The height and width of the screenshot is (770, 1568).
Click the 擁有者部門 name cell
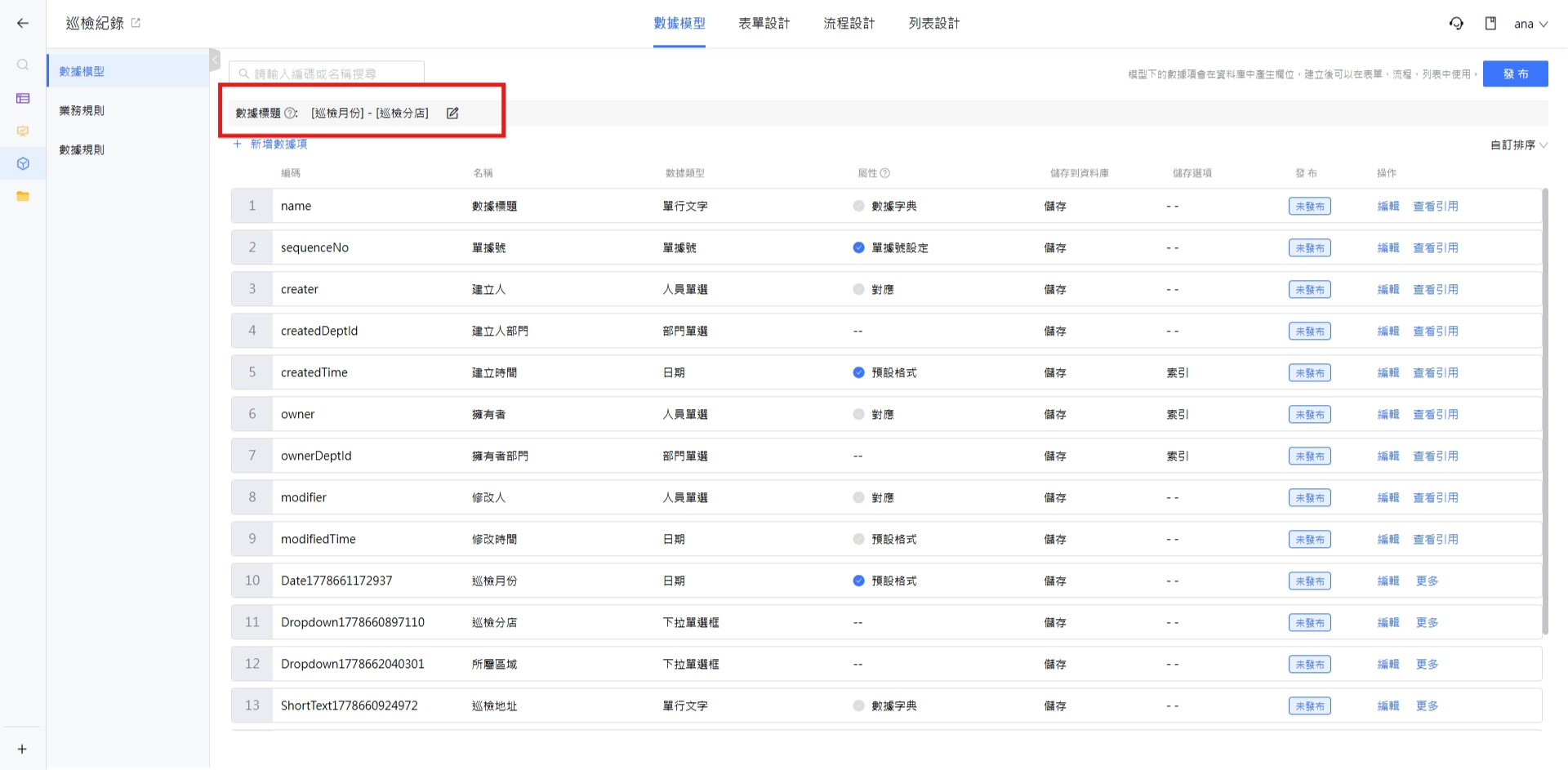point(500,456)
